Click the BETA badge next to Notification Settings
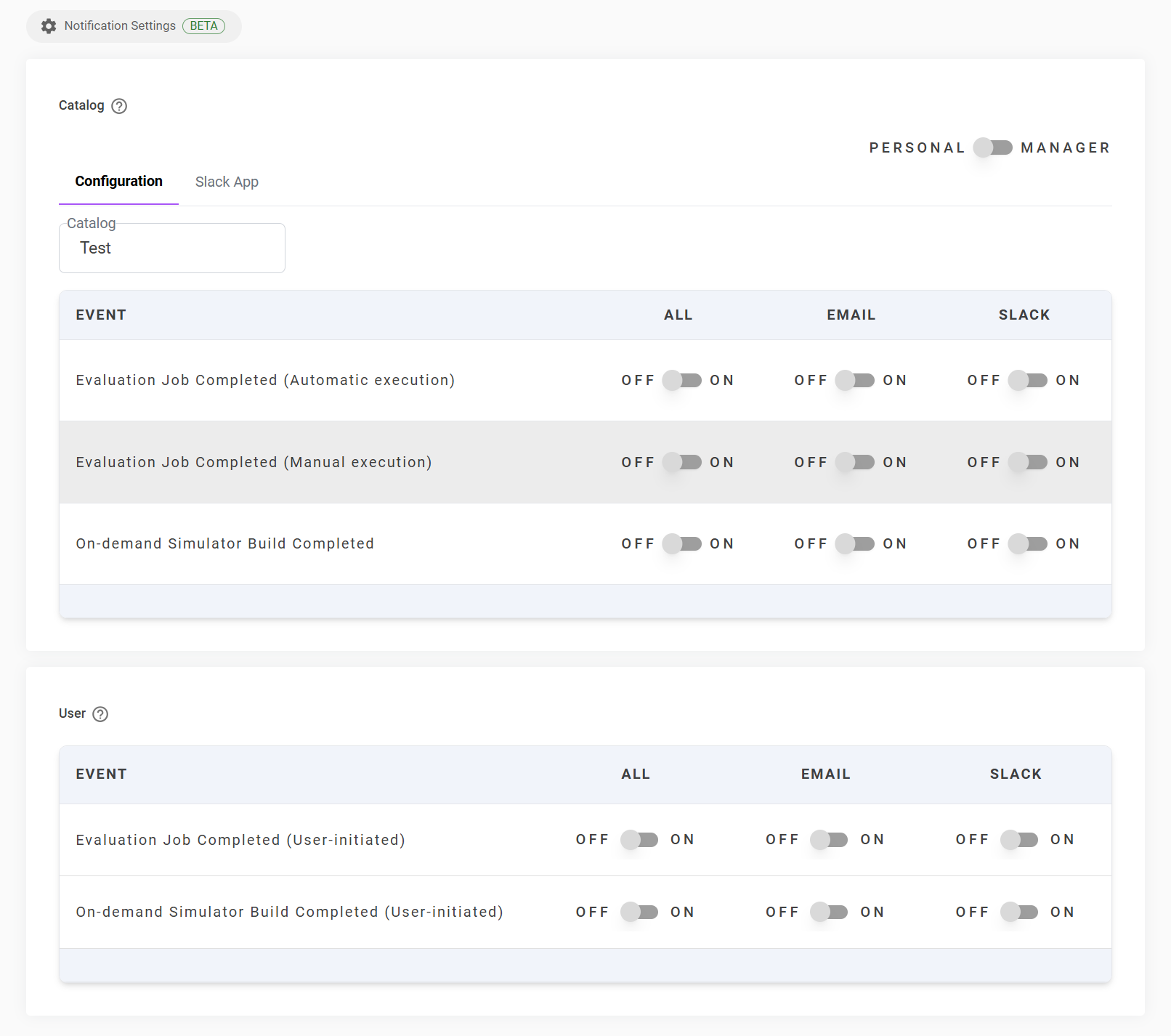This screenshot has width=1171, height=1036. click(203, 26)
